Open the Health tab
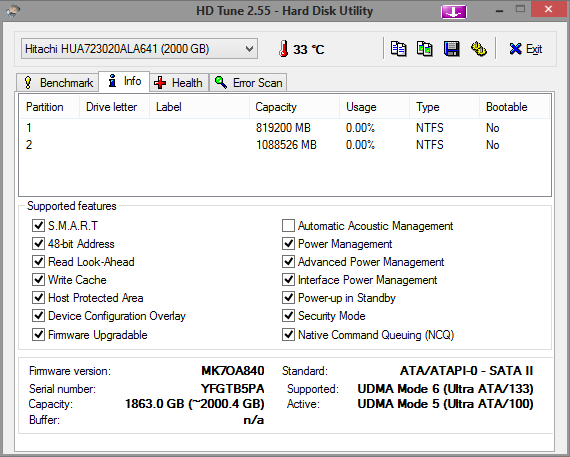 [x=179, y=83]
